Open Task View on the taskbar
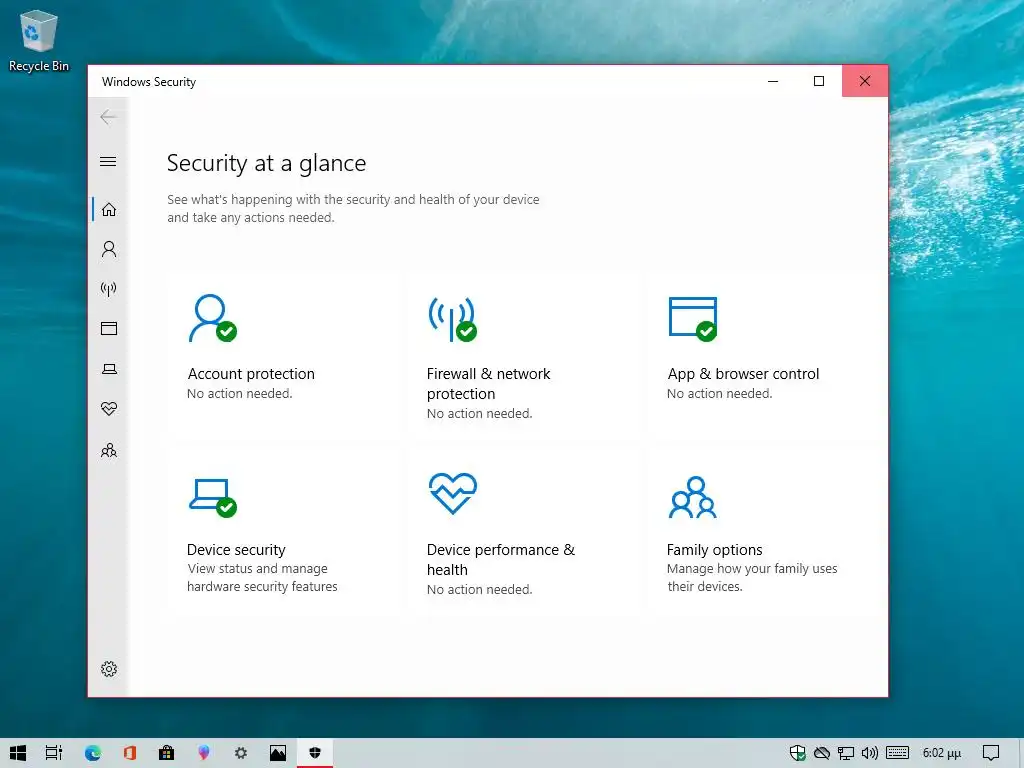The image size is (1024, 768). pos(54,753)
